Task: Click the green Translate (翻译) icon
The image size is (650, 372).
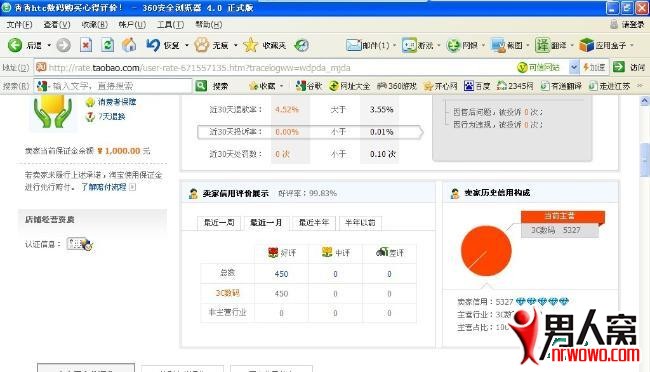Action: 542,45
